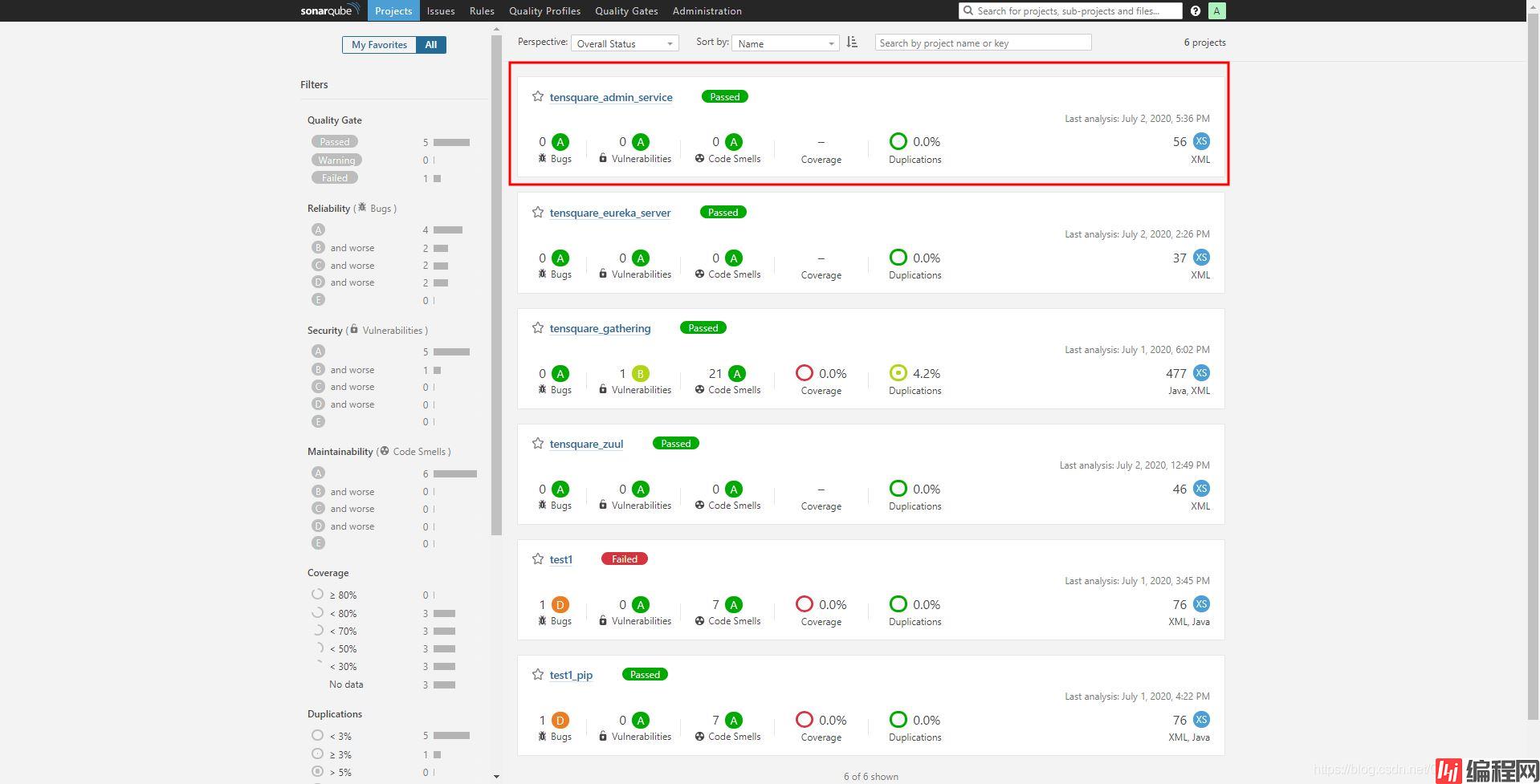Open the tensquare_eureka_server project link

610,213
